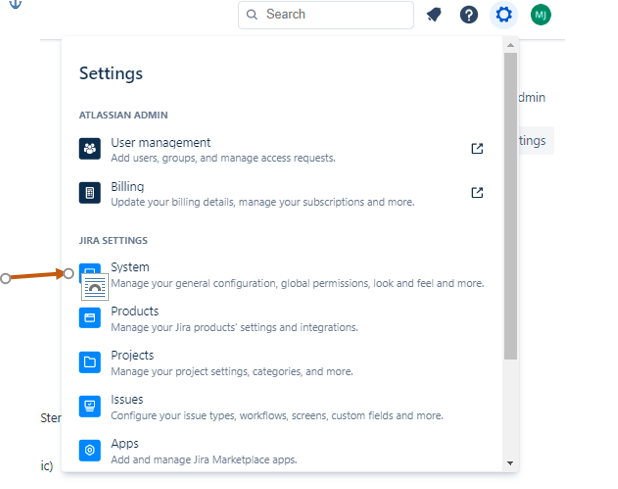Click the Settings panel scrollbar thumb

(x=510, y=206)
